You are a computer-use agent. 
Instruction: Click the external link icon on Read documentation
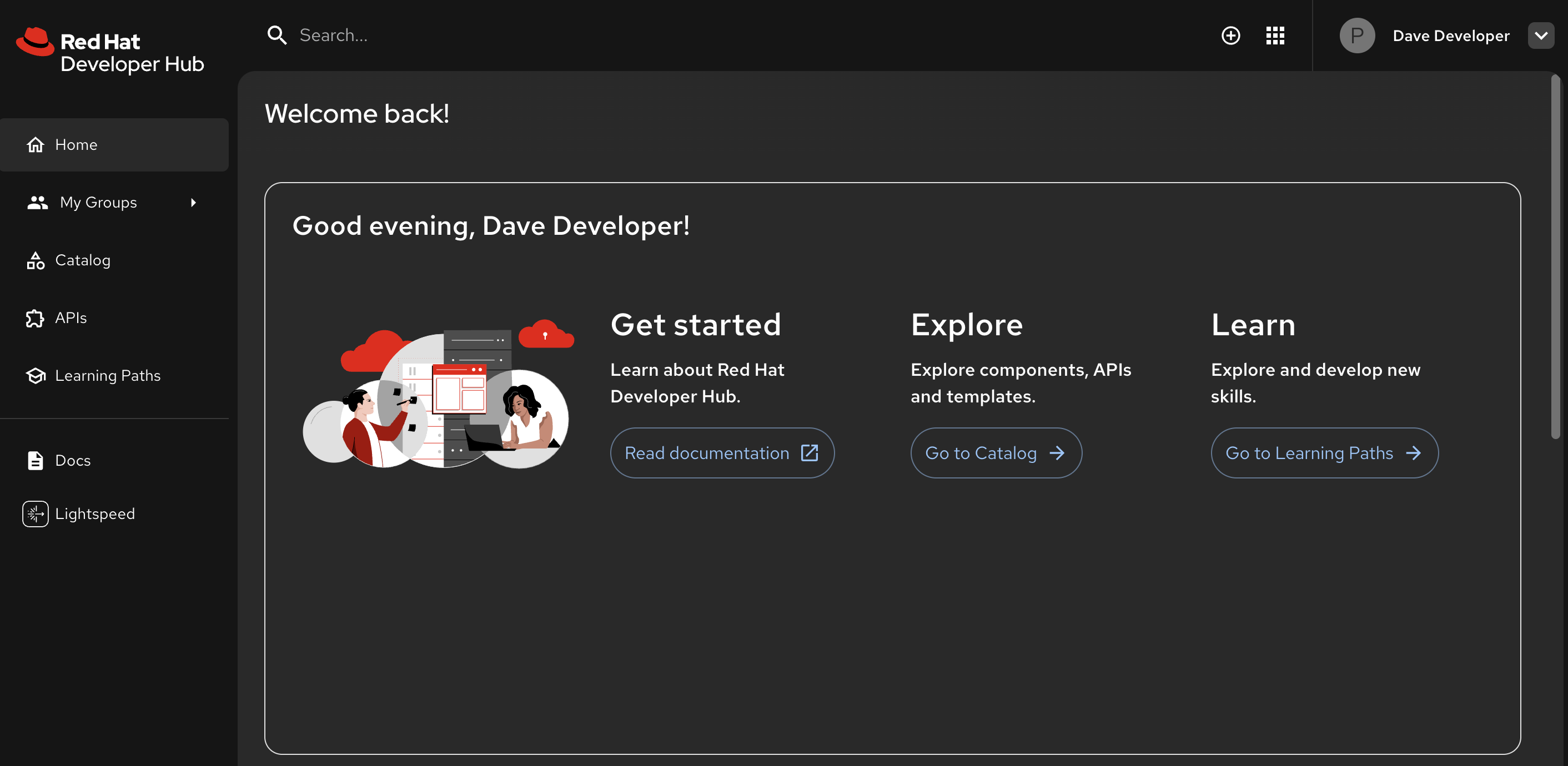(810, 453)
